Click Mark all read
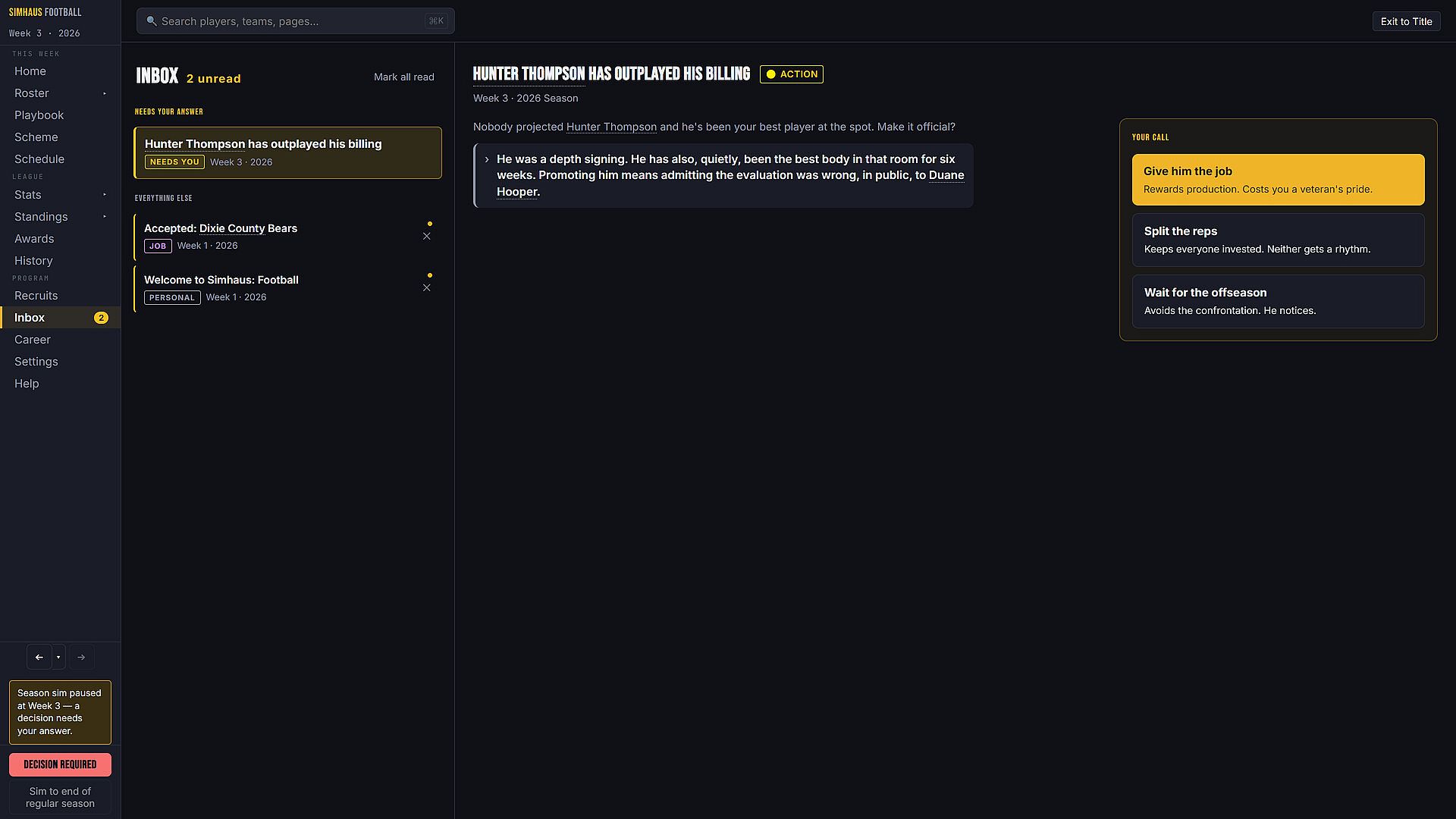1456x819 pixels. click(404, 77)
